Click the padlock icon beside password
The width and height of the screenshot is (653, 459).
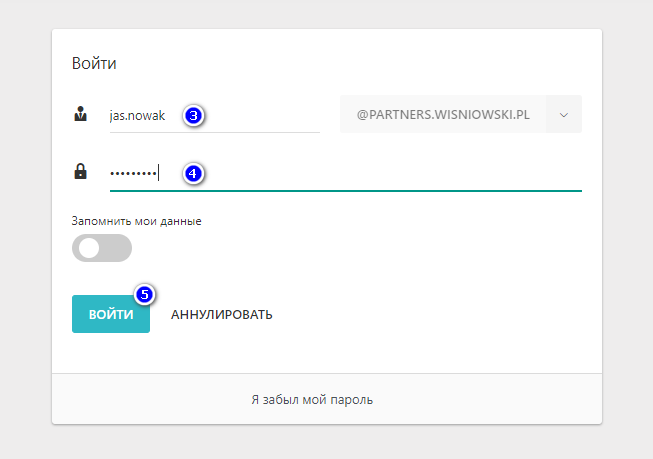pos(81,172)
